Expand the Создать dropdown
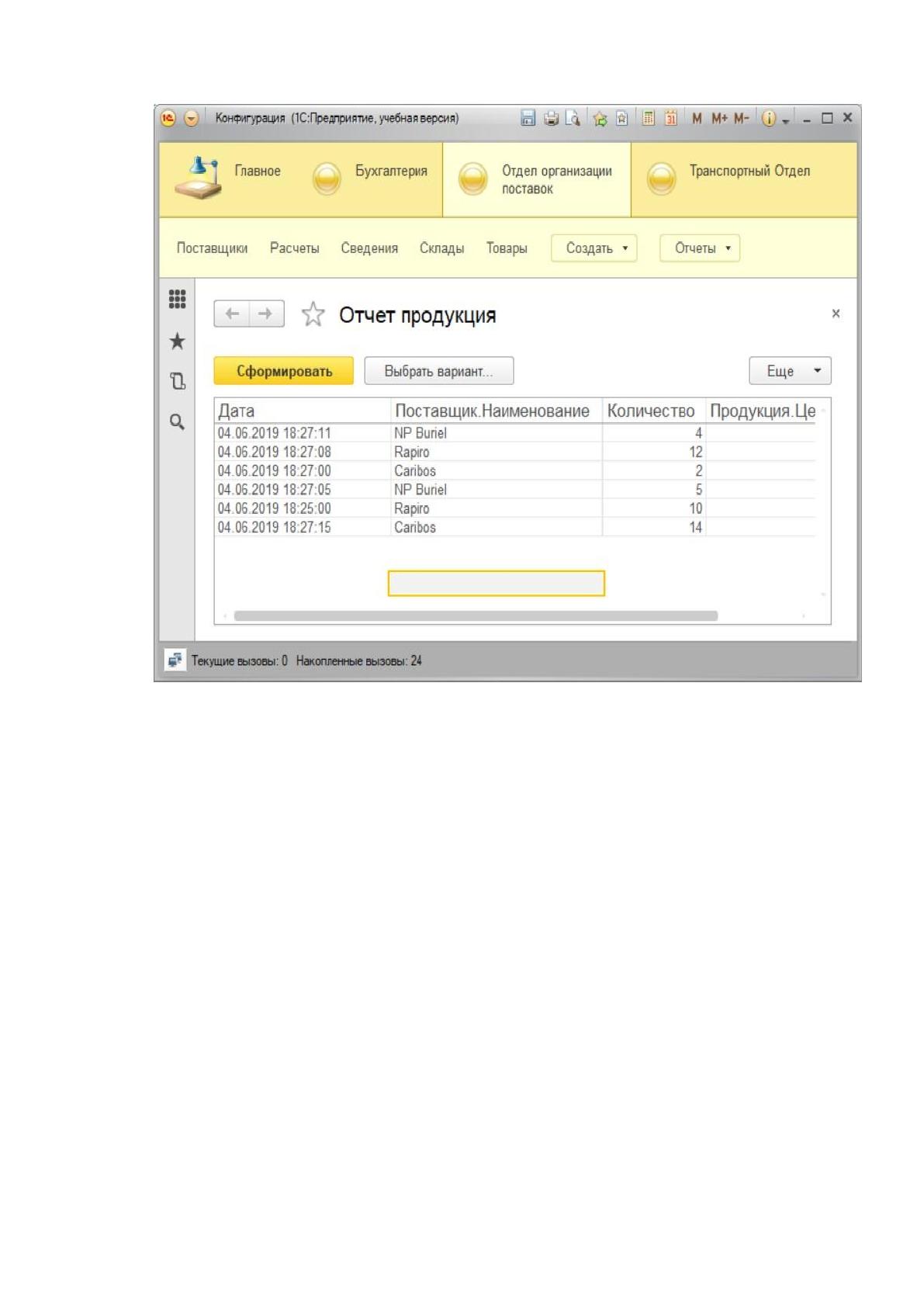This screenshot has height=1307, width=924. tap(594, 248)
